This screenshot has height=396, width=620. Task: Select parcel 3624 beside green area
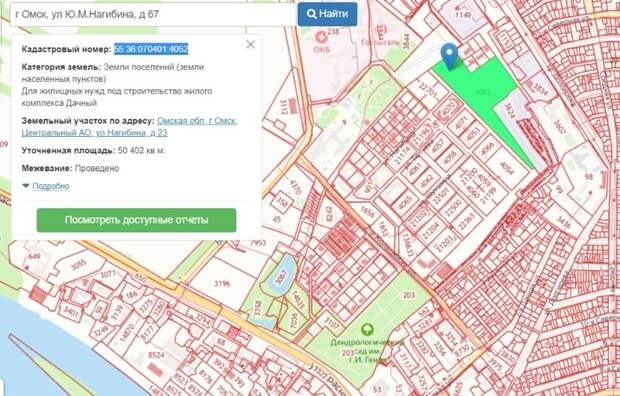click(509, 111)
